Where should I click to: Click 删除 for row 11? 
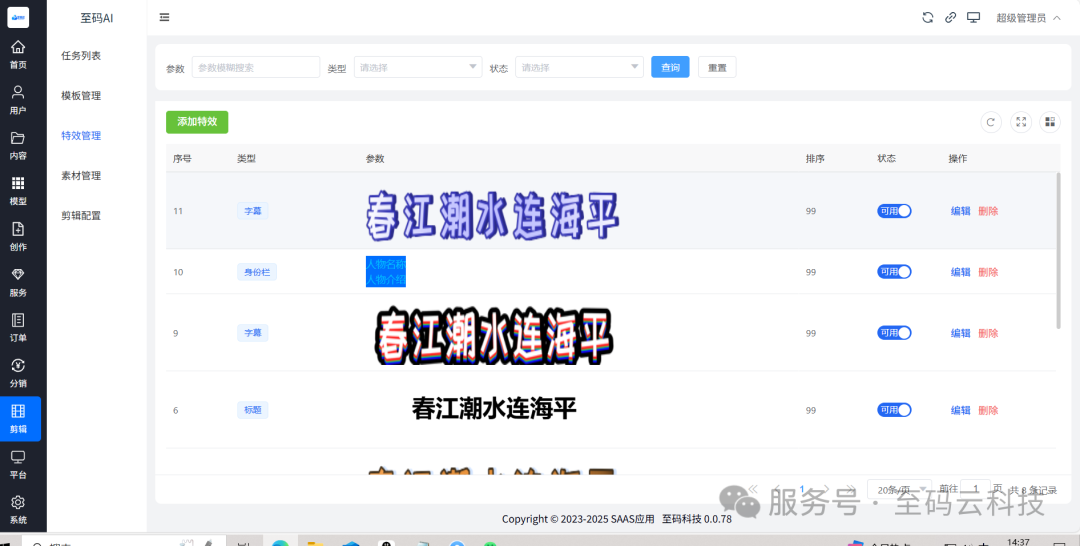pos(988,211)
